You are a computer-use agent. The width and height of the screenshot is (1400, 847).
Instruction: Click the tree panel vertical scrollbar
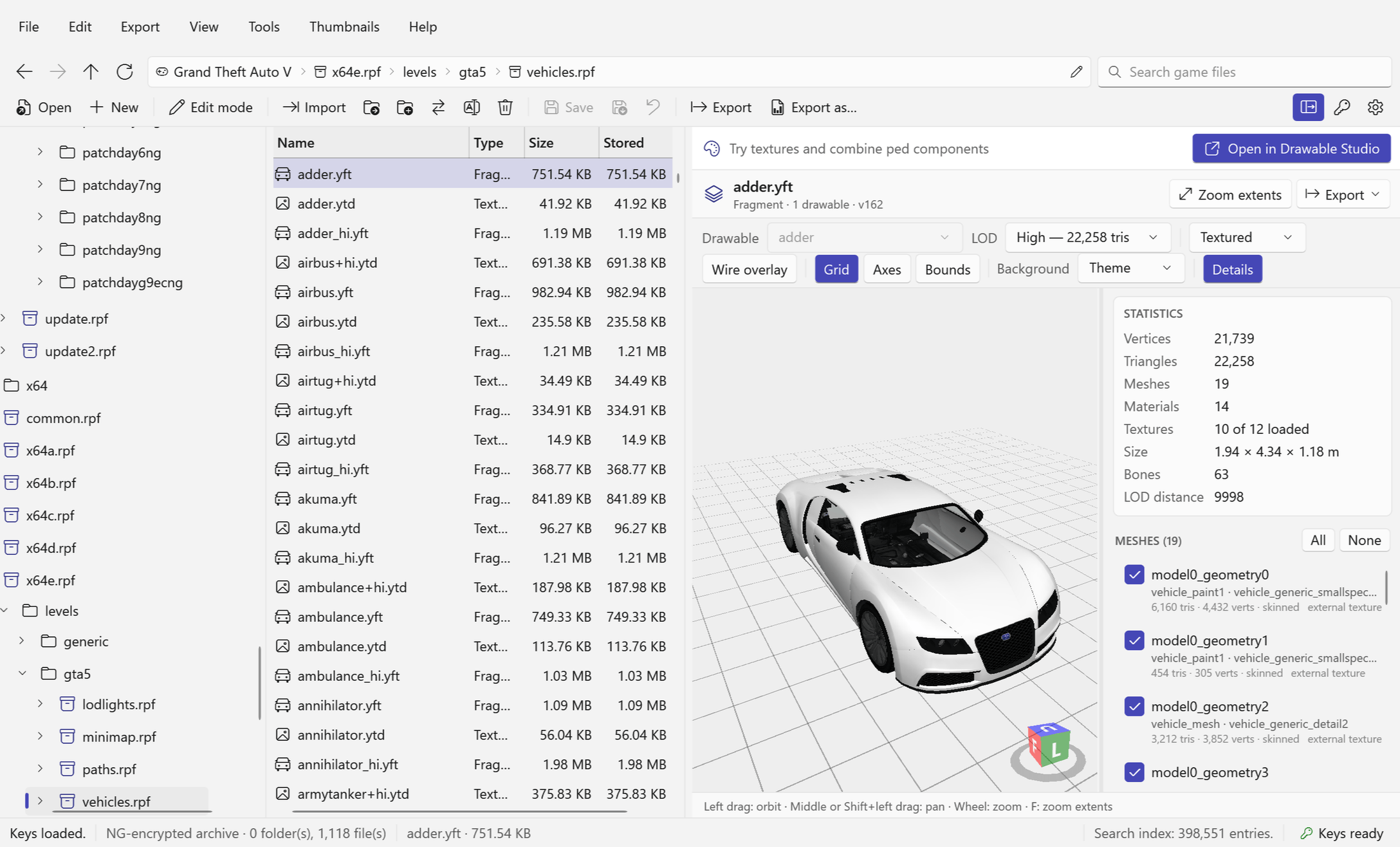(x=259, y=683)
